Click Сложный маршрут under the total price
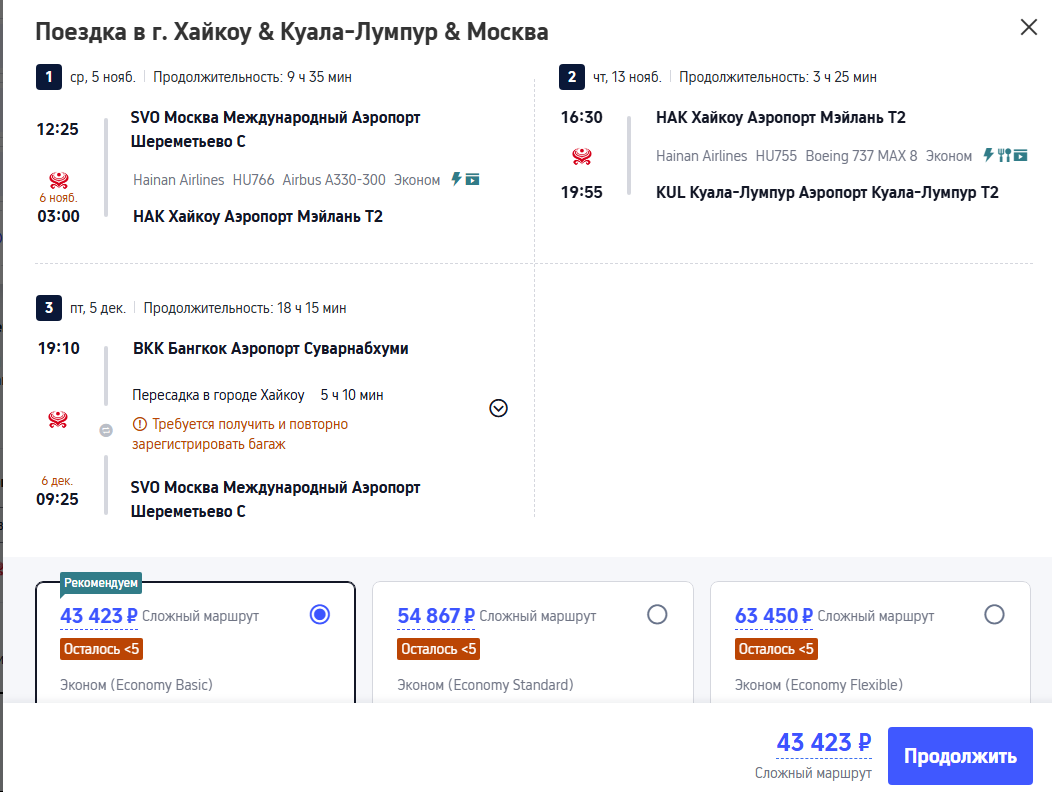The image size is (1052, 792). point(813,773)
